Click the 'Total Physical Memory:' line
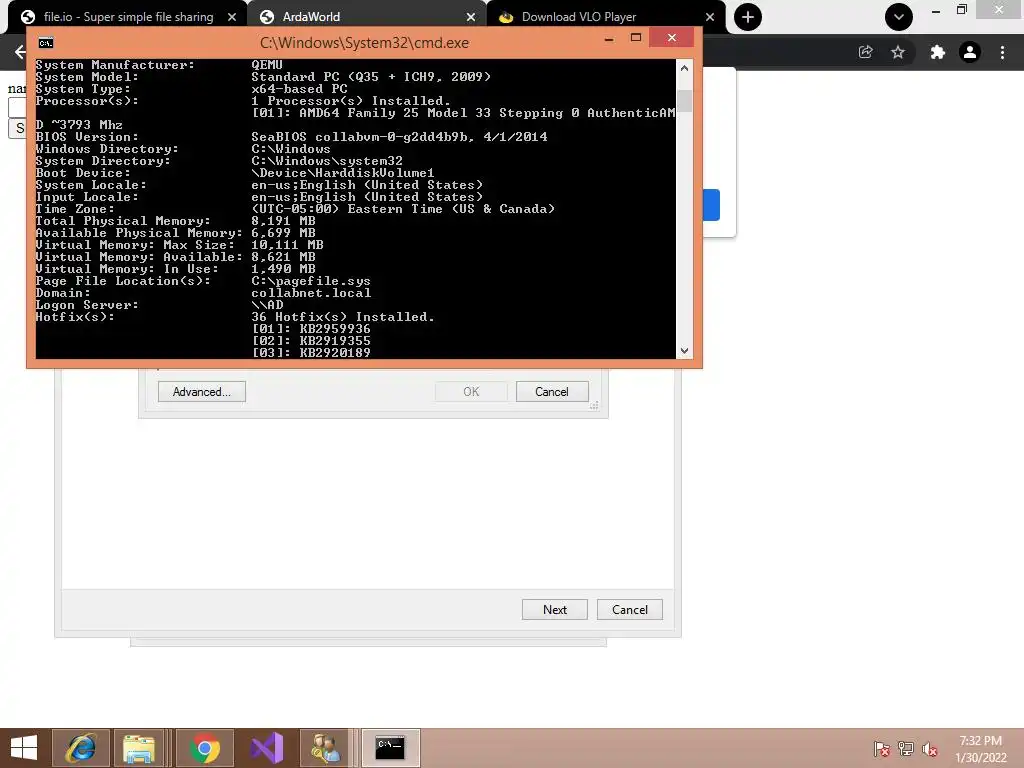The height and width of the screenshot is (768, 1024). pyautogui.click(x=176, y=221)
